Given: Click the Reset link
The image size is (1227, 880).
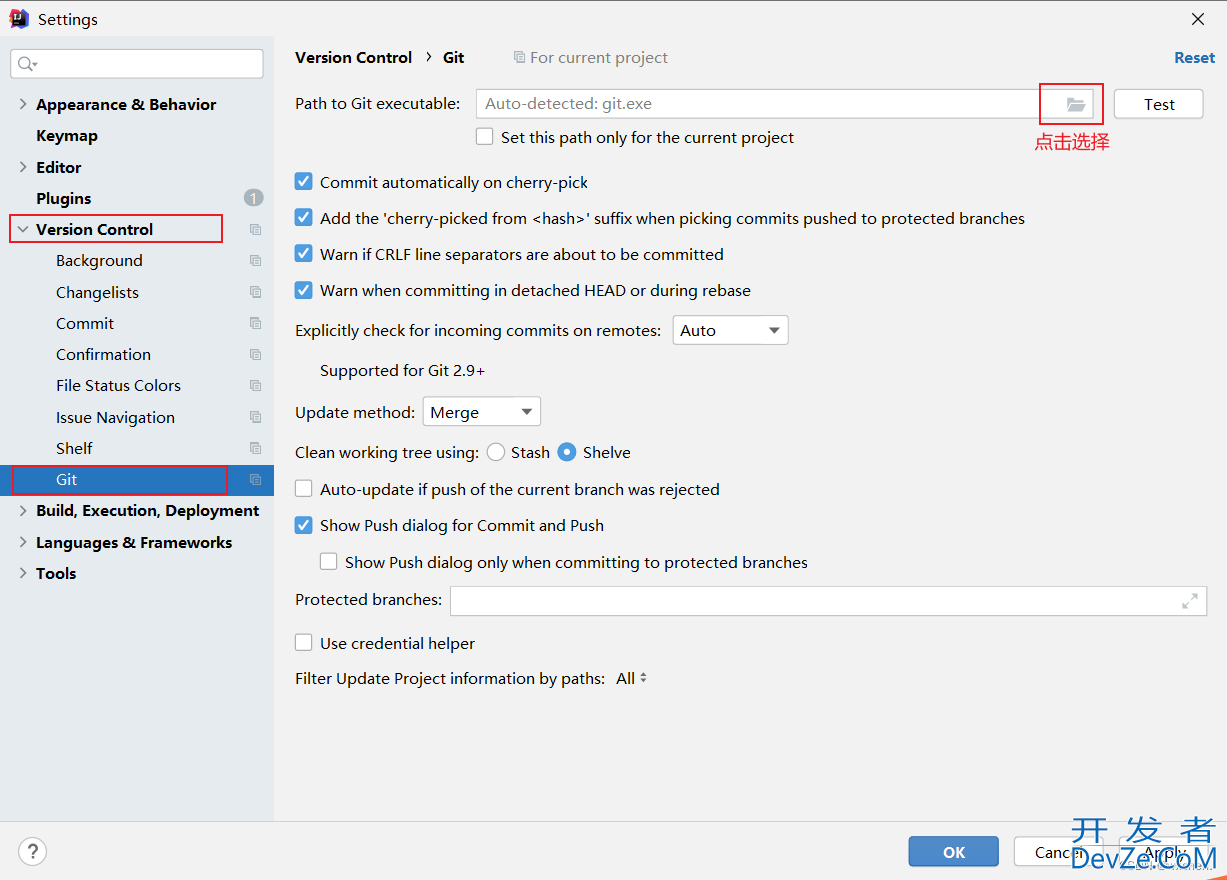Looking at the screenshot, I should 1194,58.
